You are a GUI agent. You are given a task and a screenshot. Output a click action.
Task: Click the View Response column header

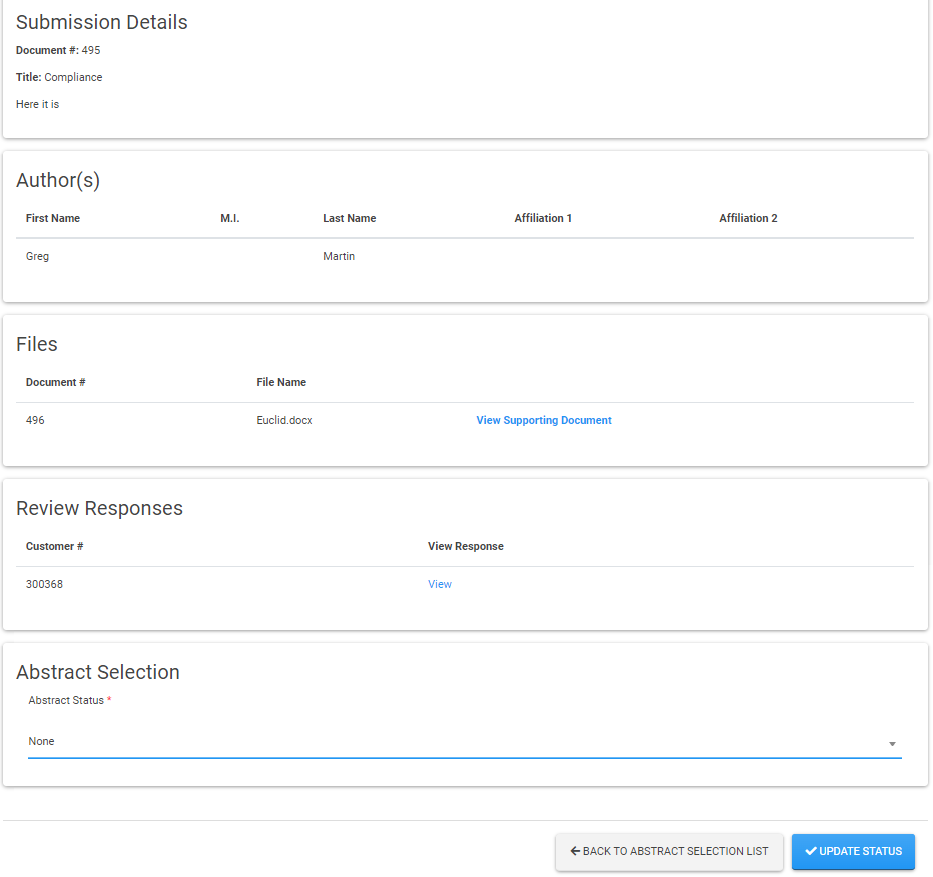(x=466, y=546)
